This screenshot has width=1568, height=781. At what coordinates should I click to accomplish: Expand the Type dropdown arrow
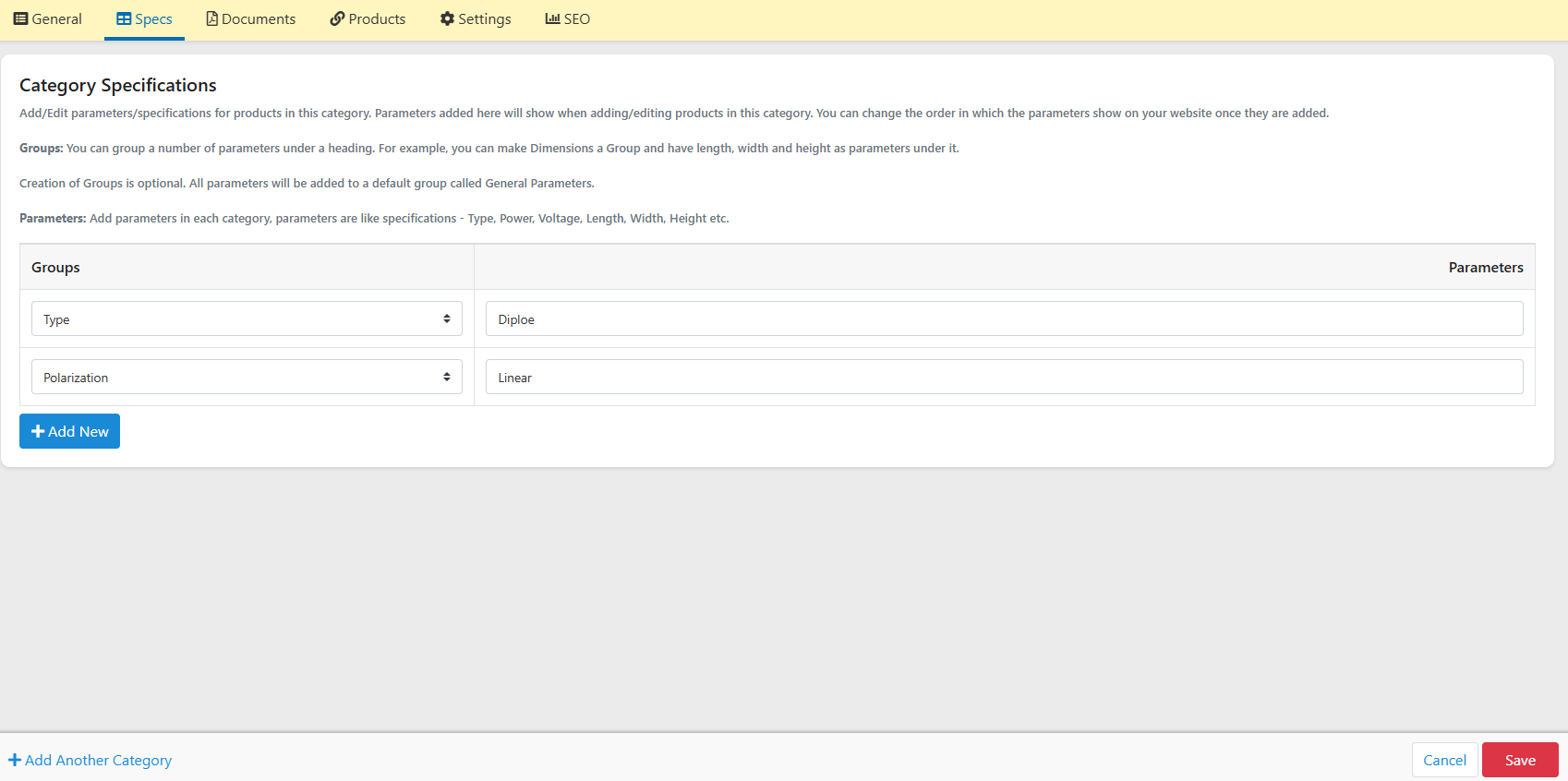(447, 318)
